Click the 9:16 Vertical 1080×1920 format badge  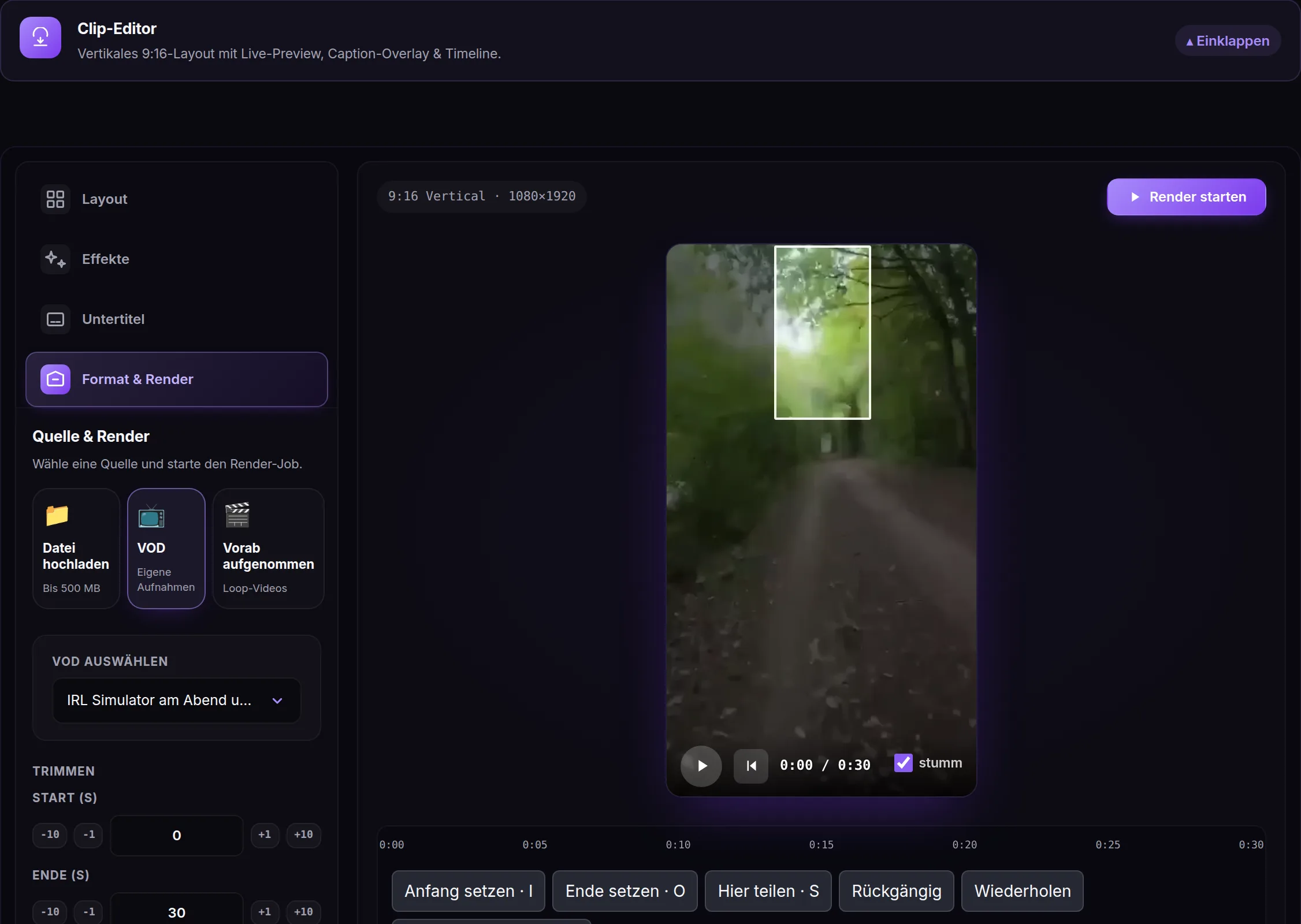pos(482,197)
